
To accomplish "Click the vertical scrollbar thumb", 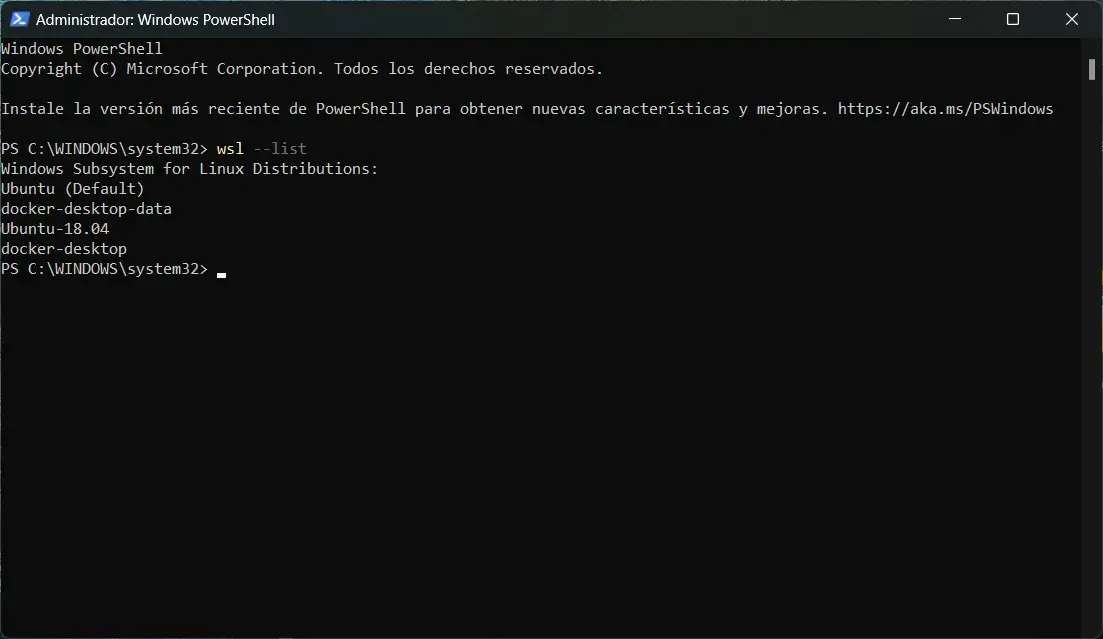I will [1092, 69].
